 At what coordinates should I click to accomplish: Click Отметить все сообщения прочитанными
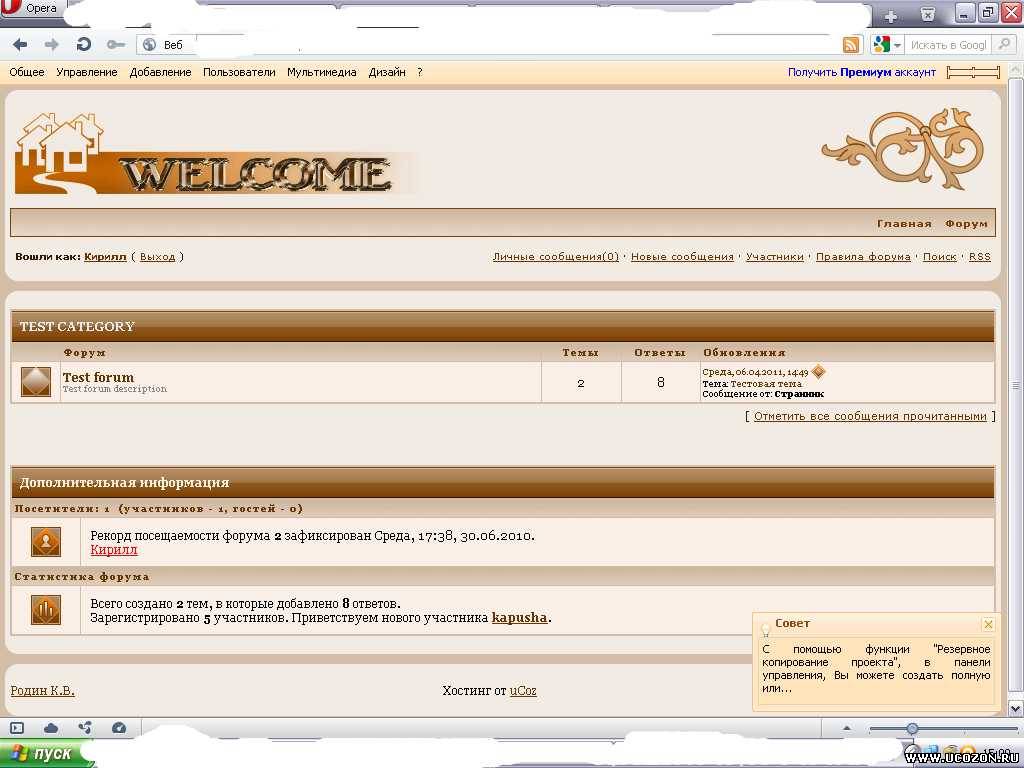tap(871, 416)
